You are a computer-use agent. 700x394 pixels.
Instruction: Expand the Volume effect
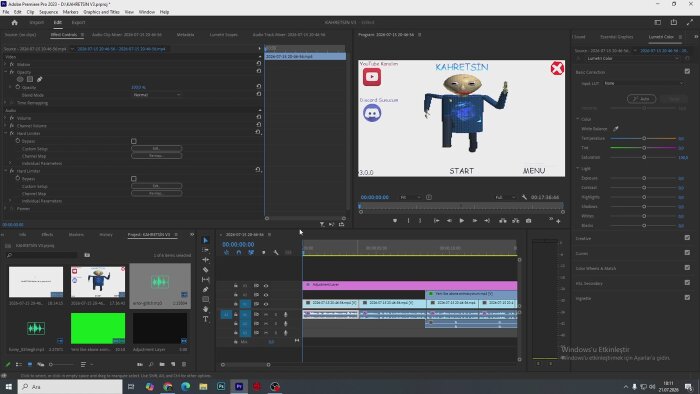[x=5, y=118]
